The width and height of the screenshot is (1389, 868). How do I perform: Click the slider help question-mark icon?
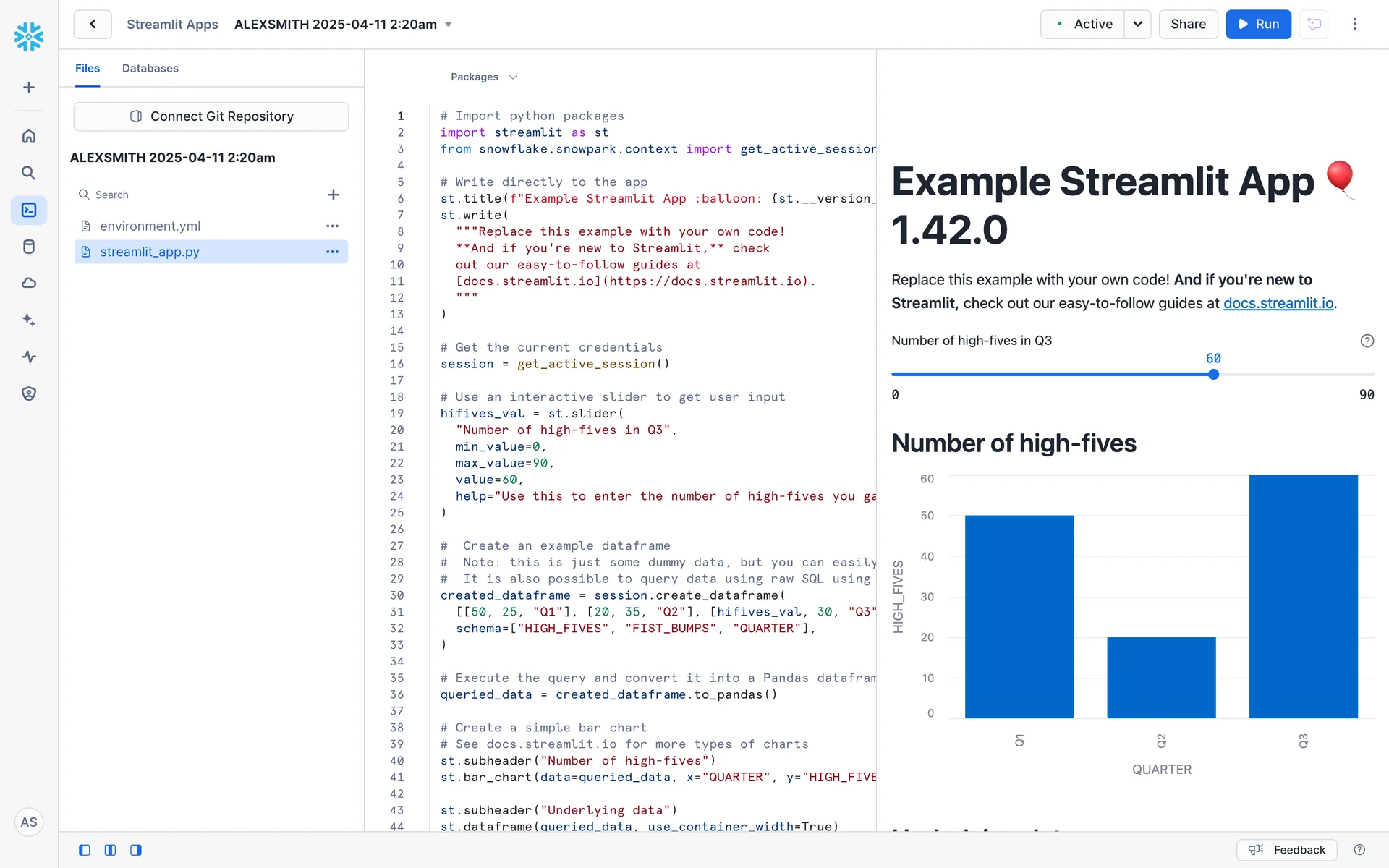[x=1367, y=341]
